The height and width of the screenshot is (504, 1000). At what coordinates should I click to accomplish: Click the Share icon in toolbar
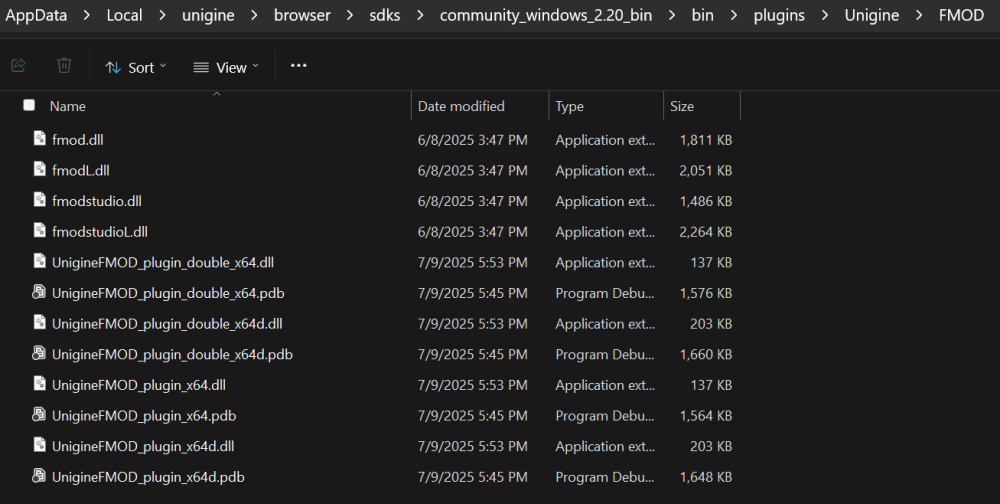(18, 66)
